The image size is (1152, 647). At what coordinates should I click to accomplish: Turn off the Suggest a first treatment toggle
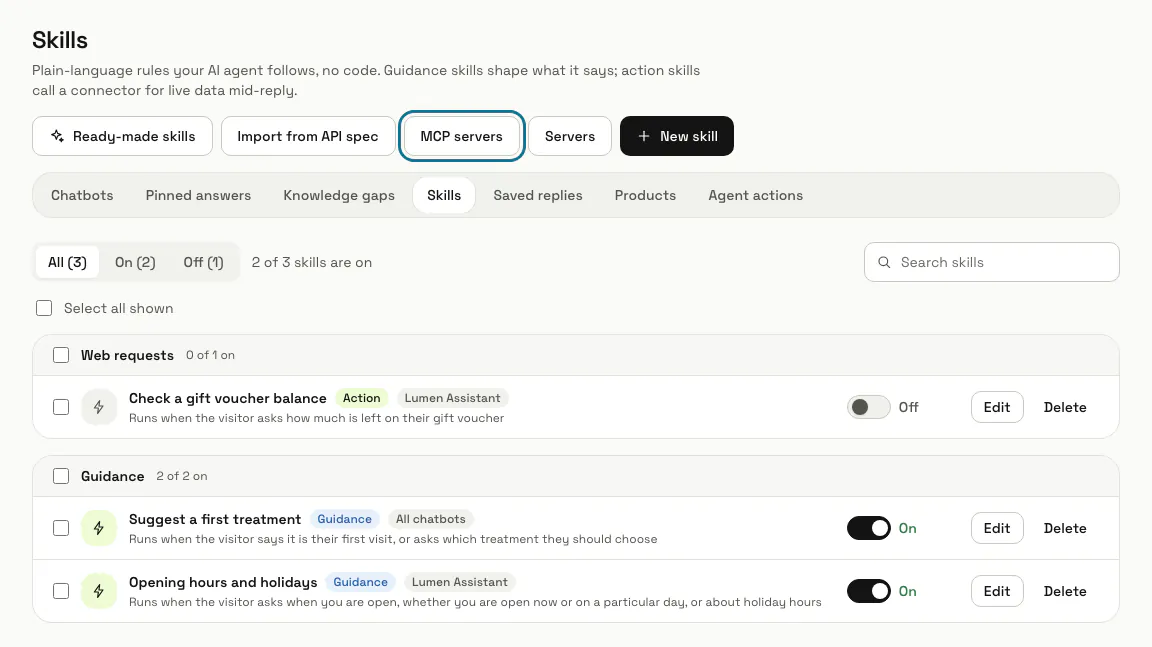pos(868,528)
